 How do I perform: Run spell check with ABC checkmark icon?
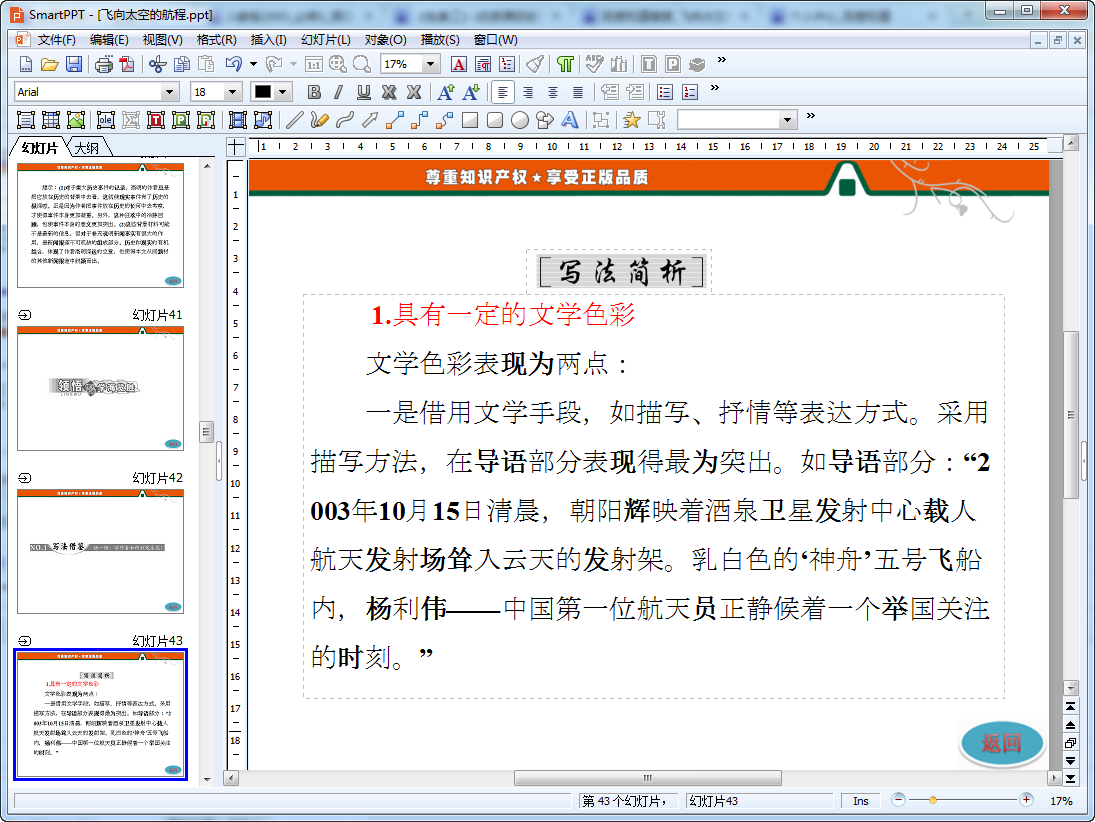pyautogui.click(x=594, y=65)
